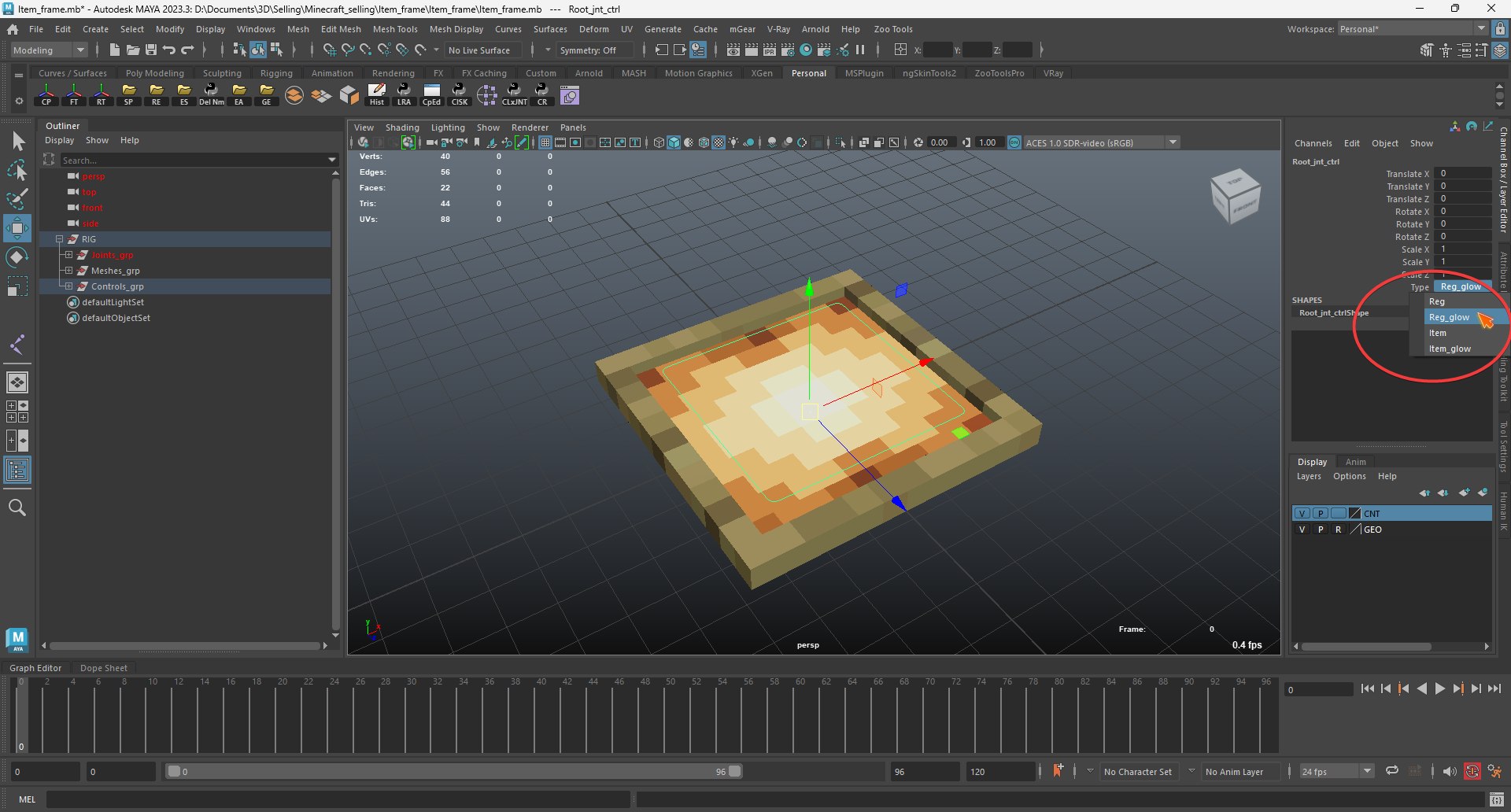
Task: Select the arrow Select tool in toolbox
Action: [17, 142]
